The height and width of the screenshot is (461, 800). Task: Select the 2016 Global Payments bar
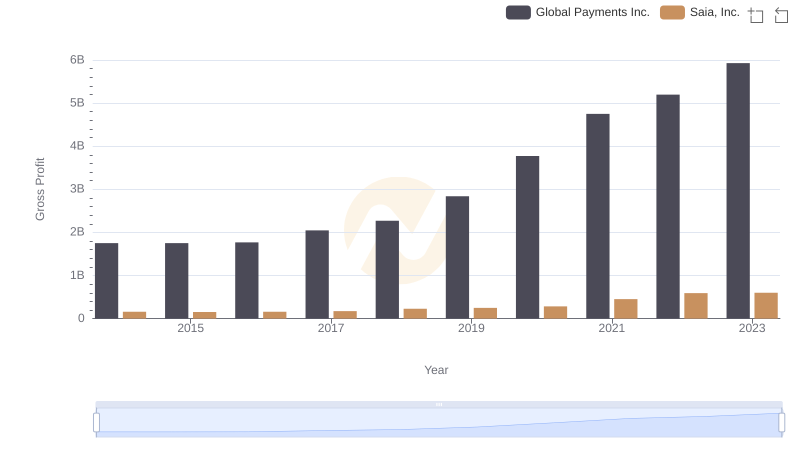coord(247,280)
